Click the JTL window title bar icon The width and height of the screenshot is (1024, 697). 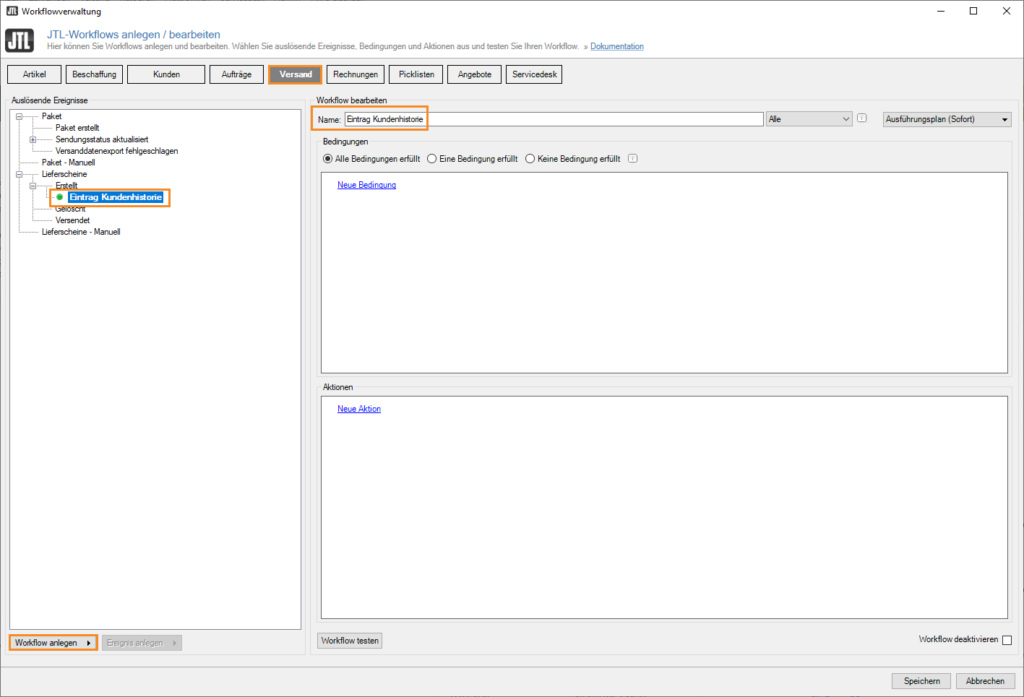(10, 11)
